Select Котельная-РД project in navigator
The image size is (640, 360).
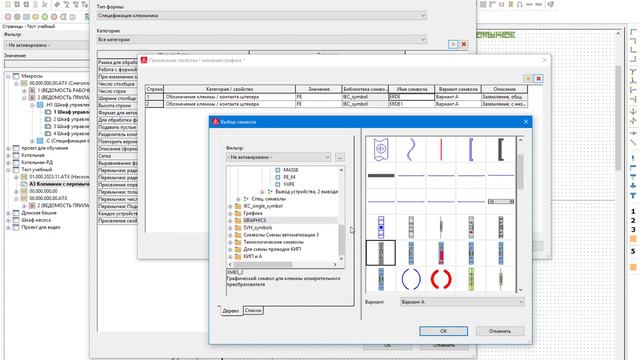37,162
